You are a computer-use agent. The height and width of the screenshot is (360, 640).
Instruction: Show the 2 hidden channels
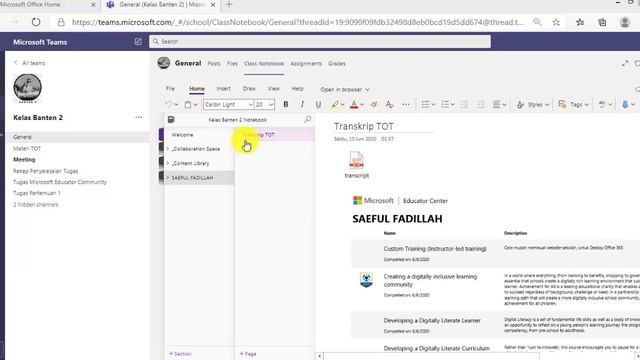[36, 204]
